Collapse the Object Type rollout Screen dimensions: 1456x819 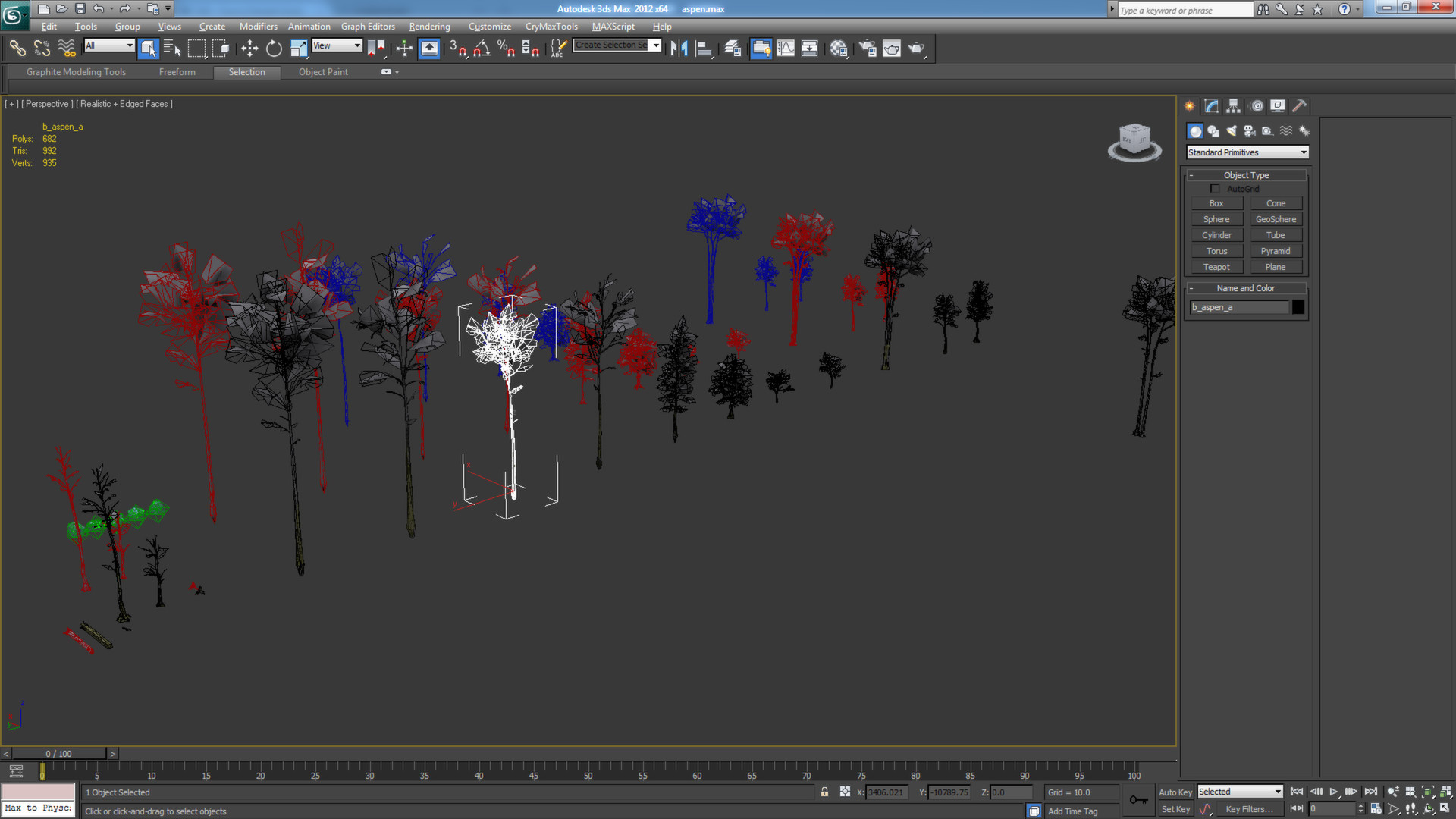click(x=1191, y=174)
